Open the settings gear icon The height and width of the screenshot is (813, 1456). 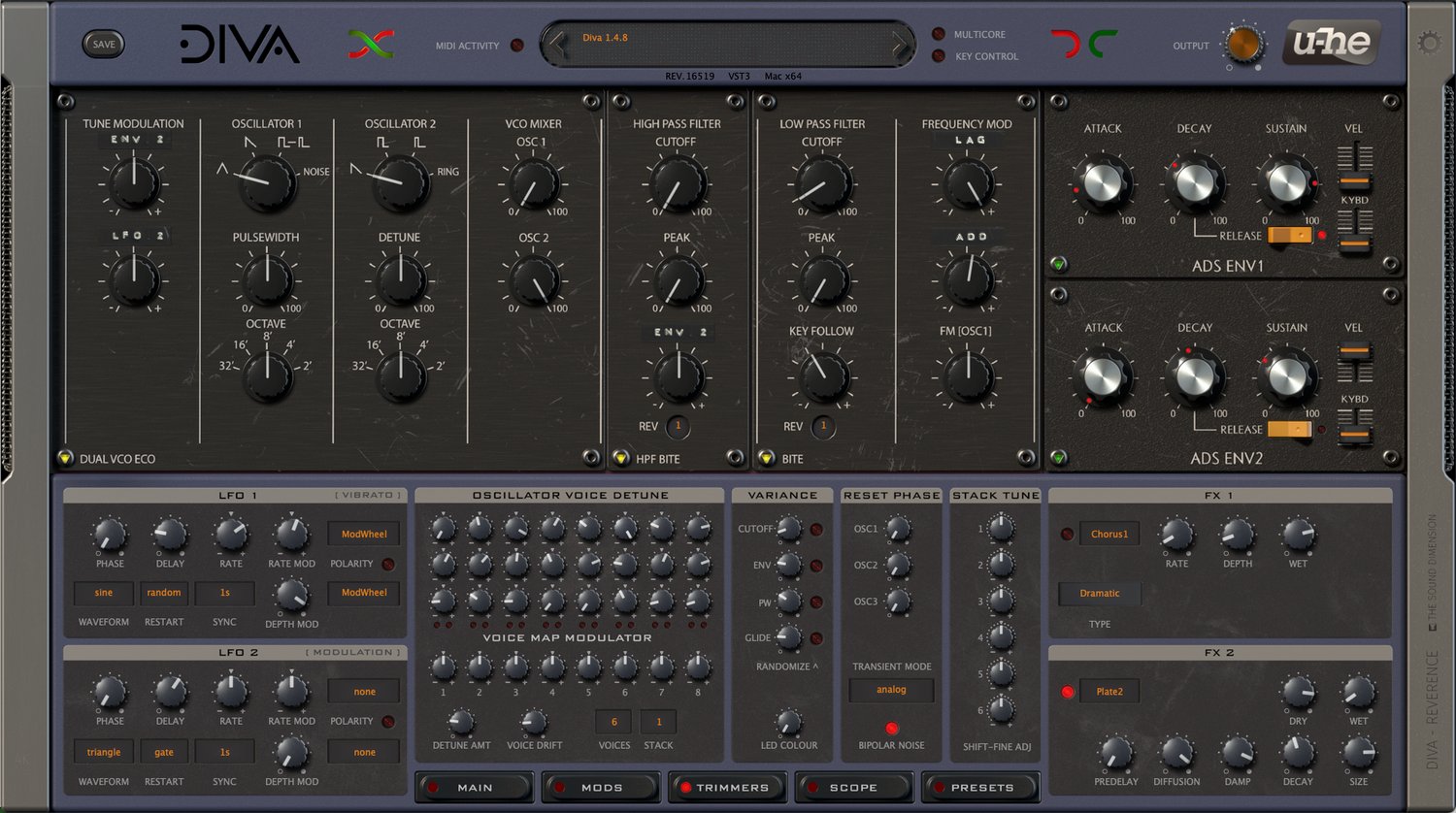[1430, 43]
